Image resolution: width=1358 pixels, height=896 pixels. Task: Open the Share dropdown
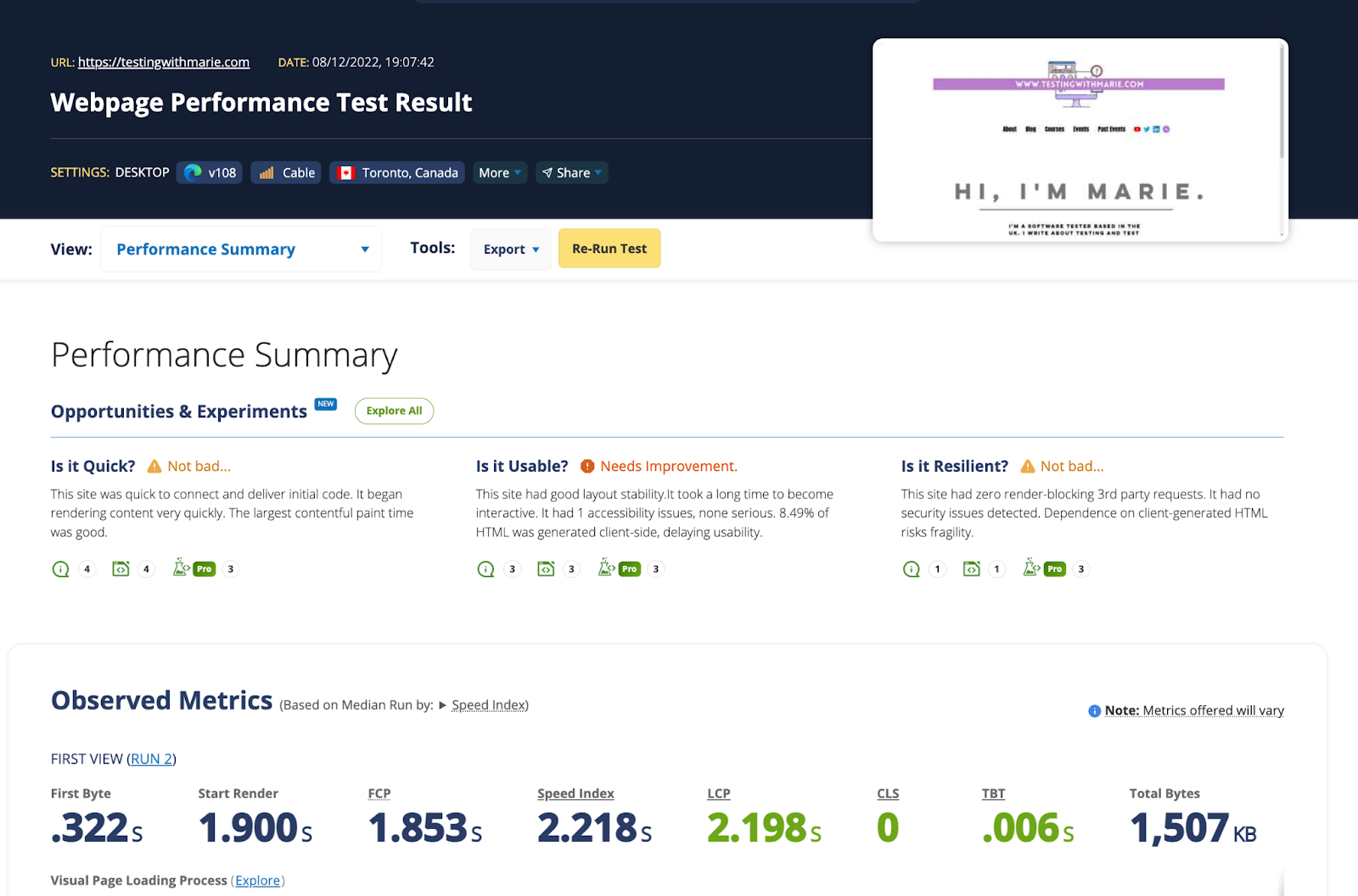[572, 172]
